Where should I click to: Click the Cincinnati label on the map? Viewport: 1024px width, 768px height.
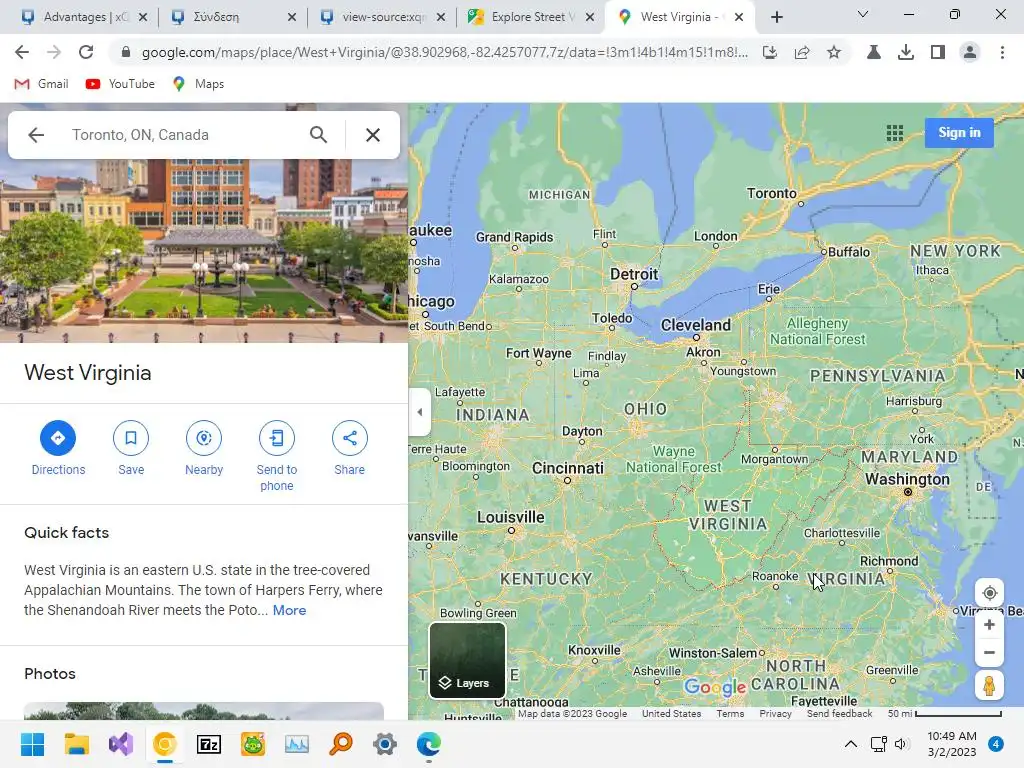coord(568,468)
